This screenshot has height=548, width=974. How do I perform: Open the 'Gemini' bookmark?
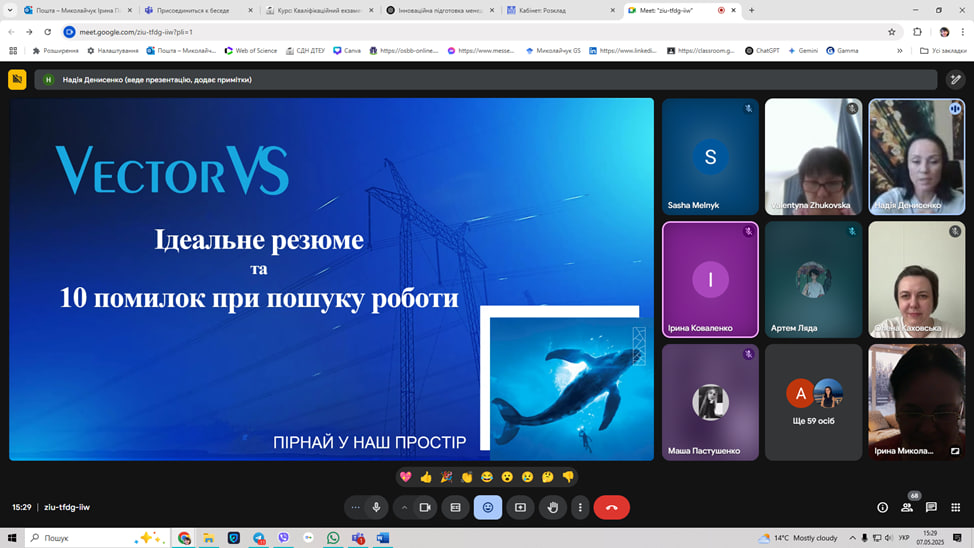point(803,51)
